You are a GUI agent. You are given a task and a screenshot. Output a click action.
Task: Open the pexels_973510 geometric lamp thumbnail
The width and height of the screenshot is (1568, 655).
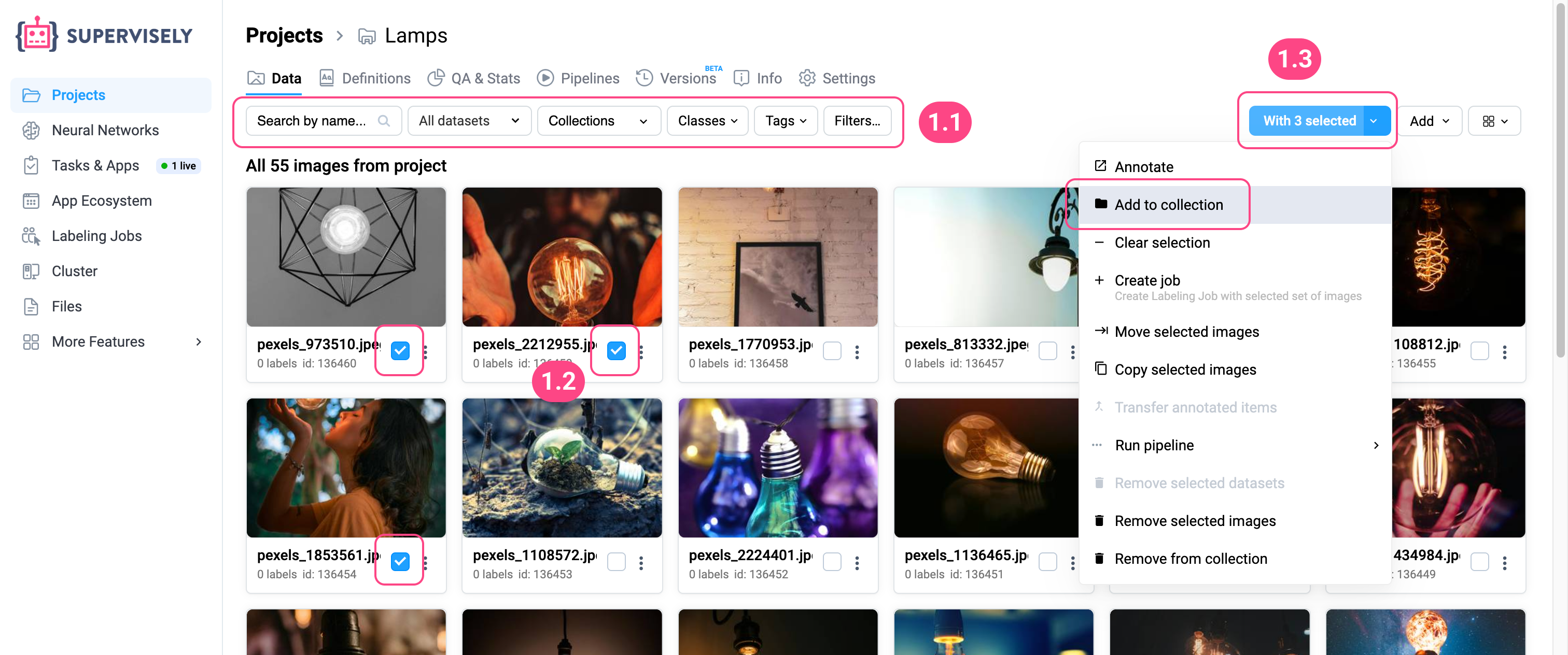(346, 257)
